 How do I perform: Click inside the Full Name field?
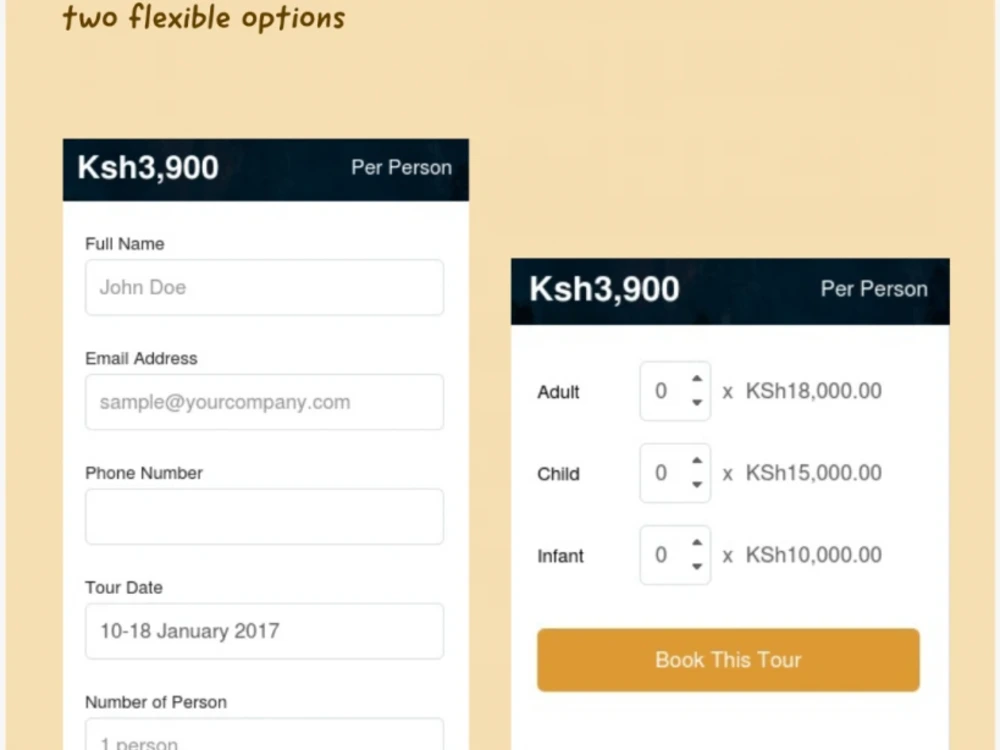point(264,287)
